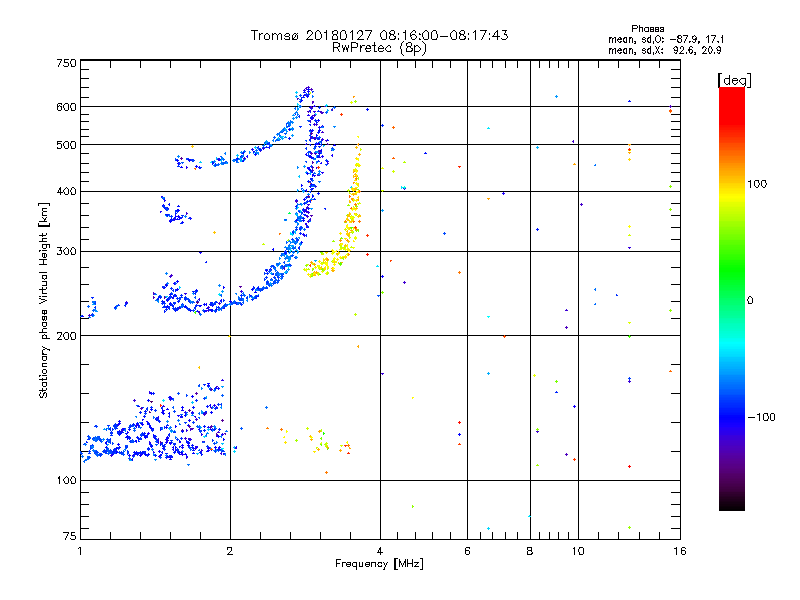Click x-axis tick label '1'
This screenshot has height=600, width=800.
coord(80,551)
